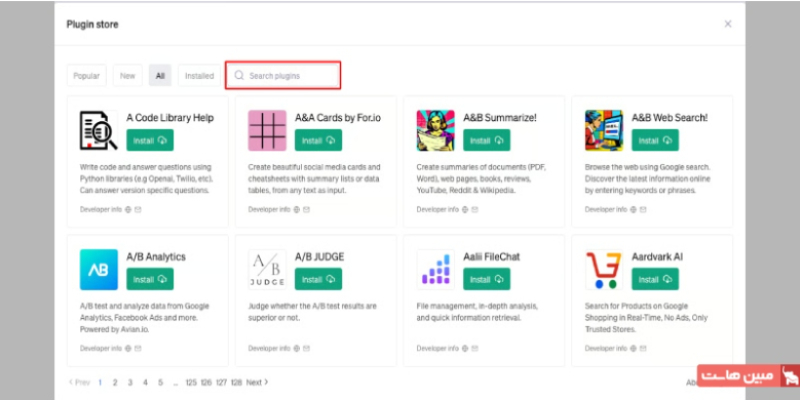Install the A&B Web Search! plugin

click(x=655, y=140)
